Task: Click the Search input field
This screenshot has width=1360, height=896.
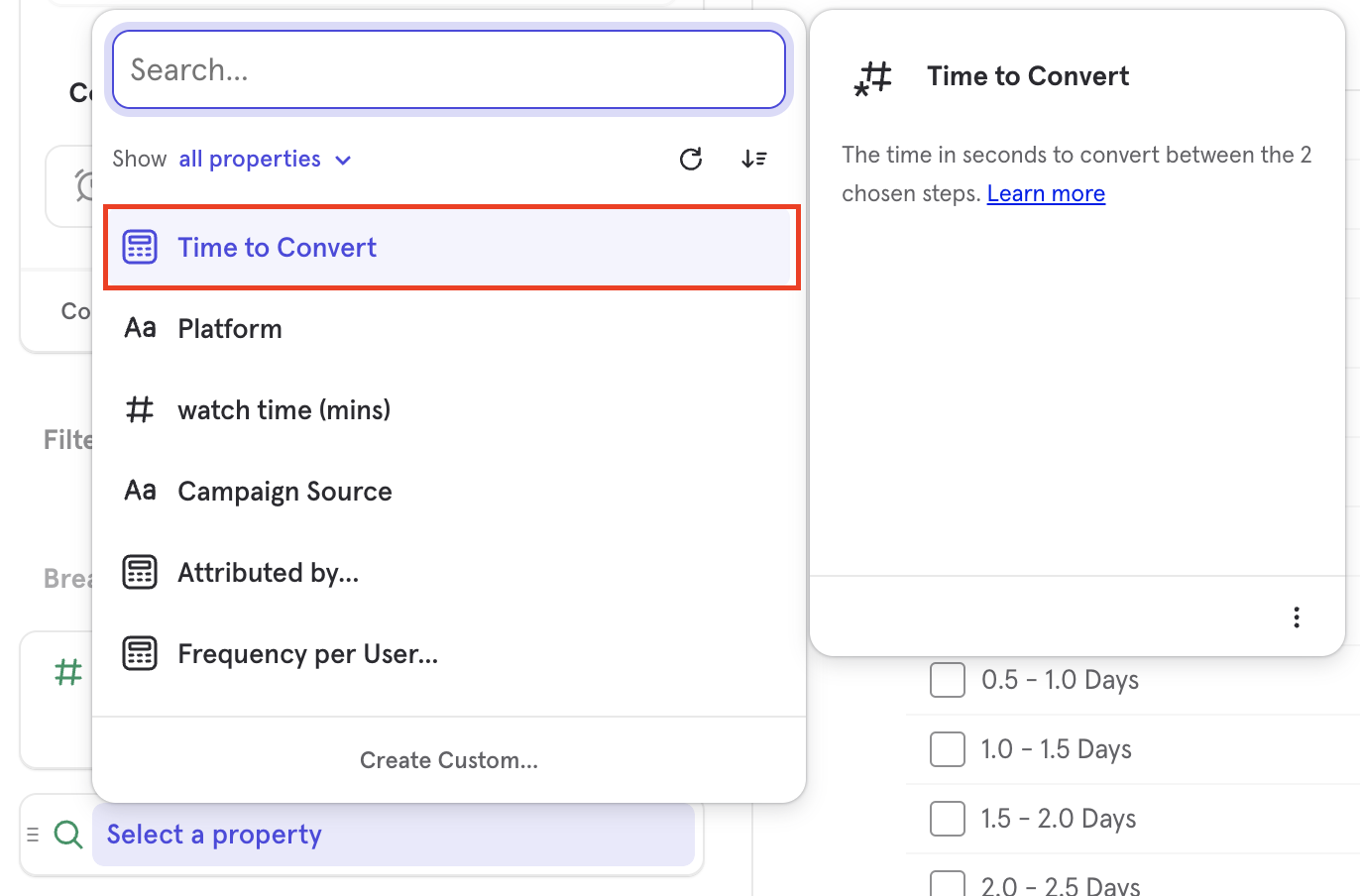Action: click(448, 69)
